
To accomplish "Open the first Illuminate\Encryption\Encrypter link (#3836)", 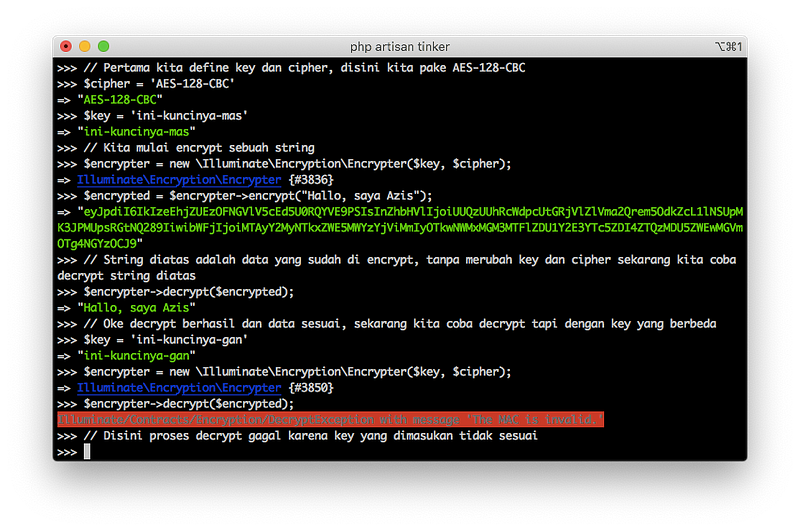I will (180, 180).
